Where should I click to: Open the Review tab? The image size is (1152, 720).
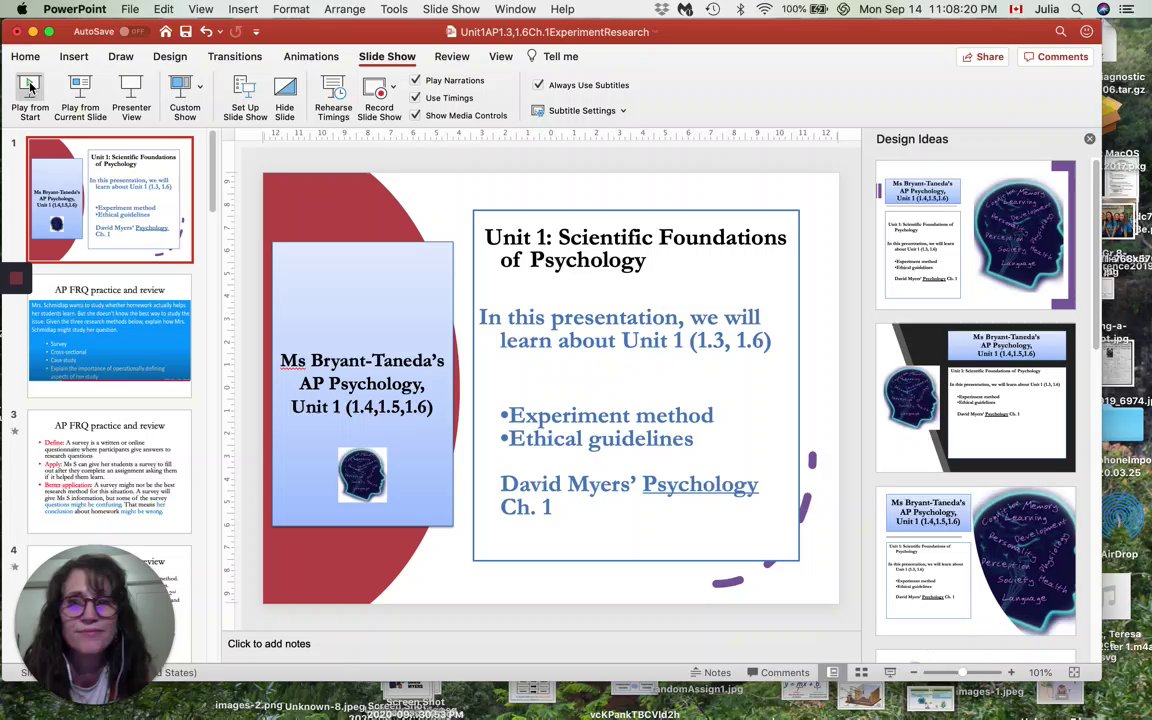452,57
